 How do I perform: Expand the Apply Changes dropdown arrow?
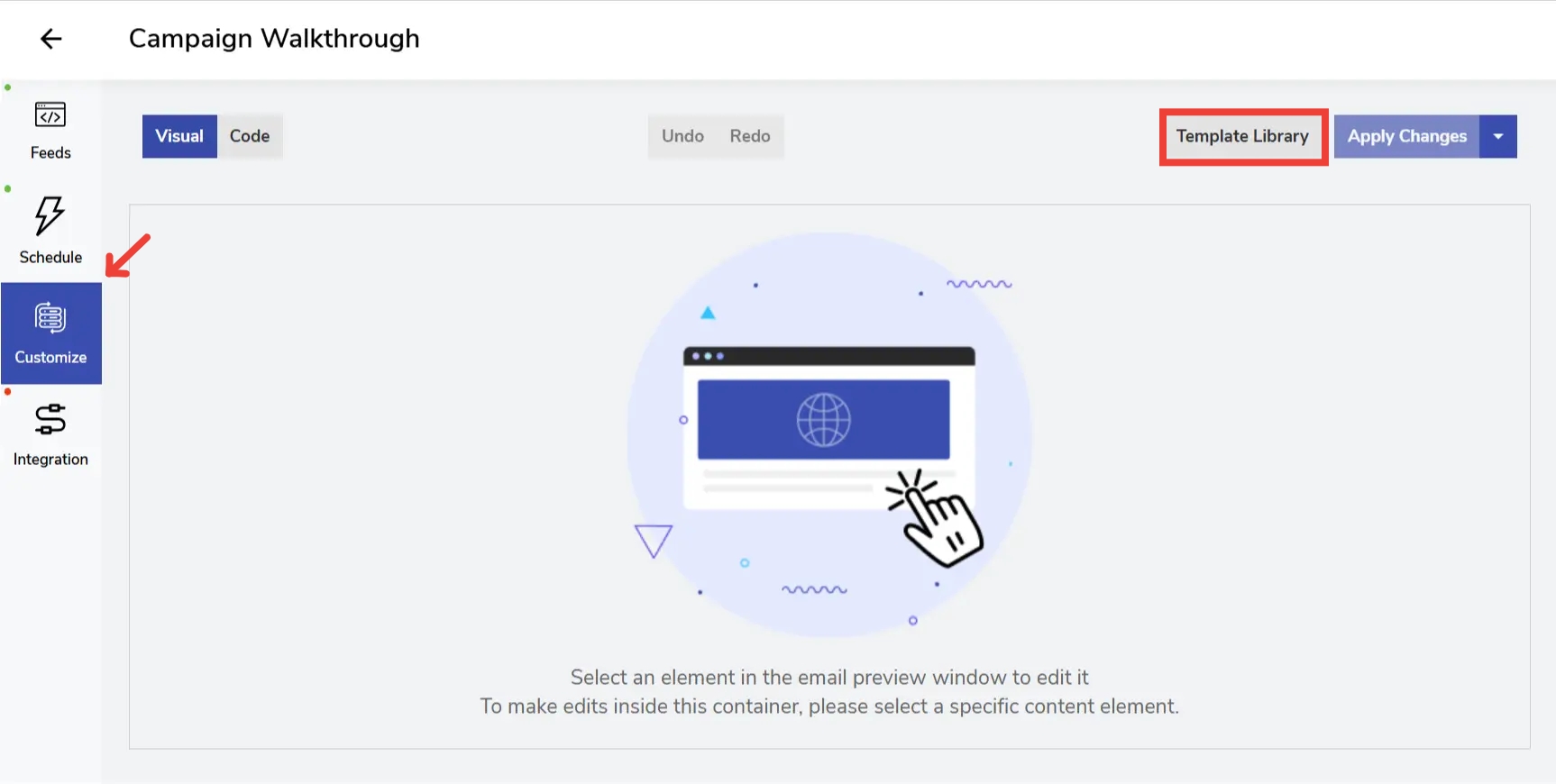coord(1498,136)
